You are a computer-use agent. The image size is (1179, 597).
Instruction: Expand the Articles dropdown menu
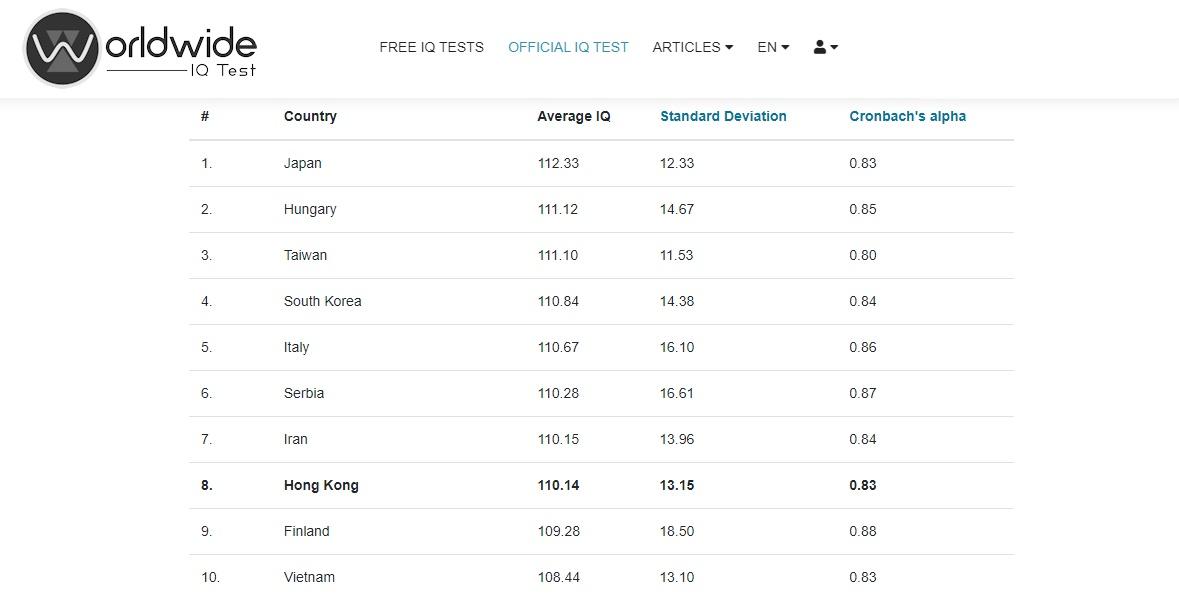[692, 47]
